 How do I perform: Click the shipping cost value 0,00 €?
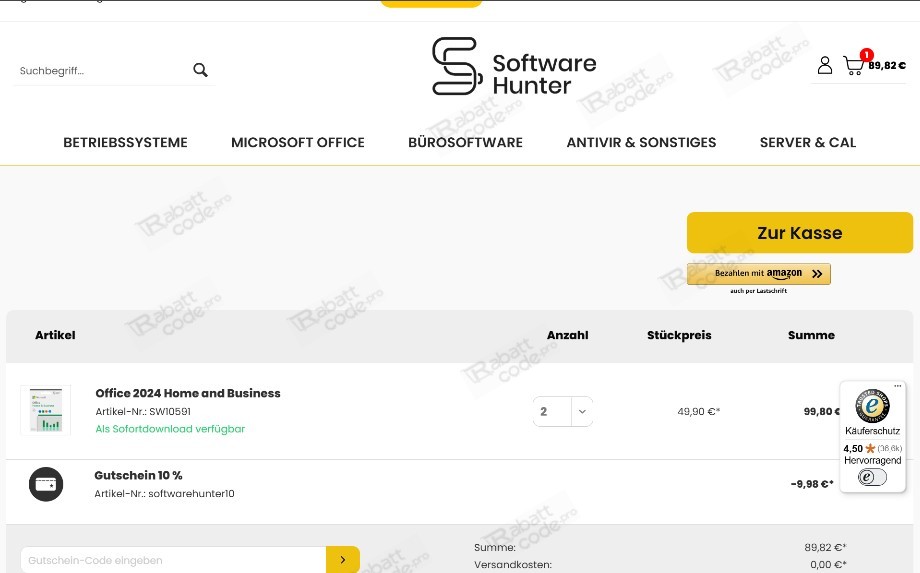(828, 565)
